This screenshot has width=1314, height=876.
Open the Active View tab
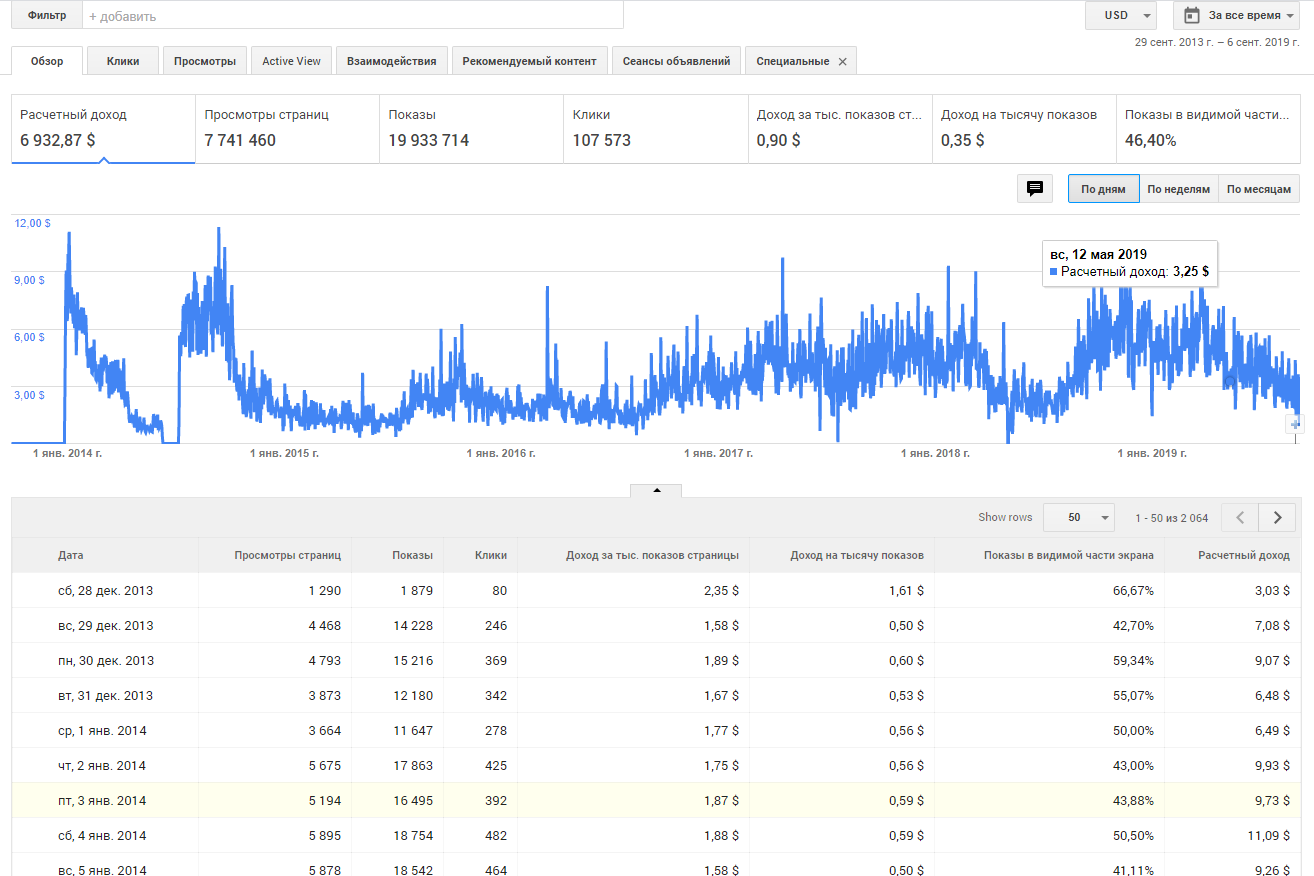click(x=291, y=61)
